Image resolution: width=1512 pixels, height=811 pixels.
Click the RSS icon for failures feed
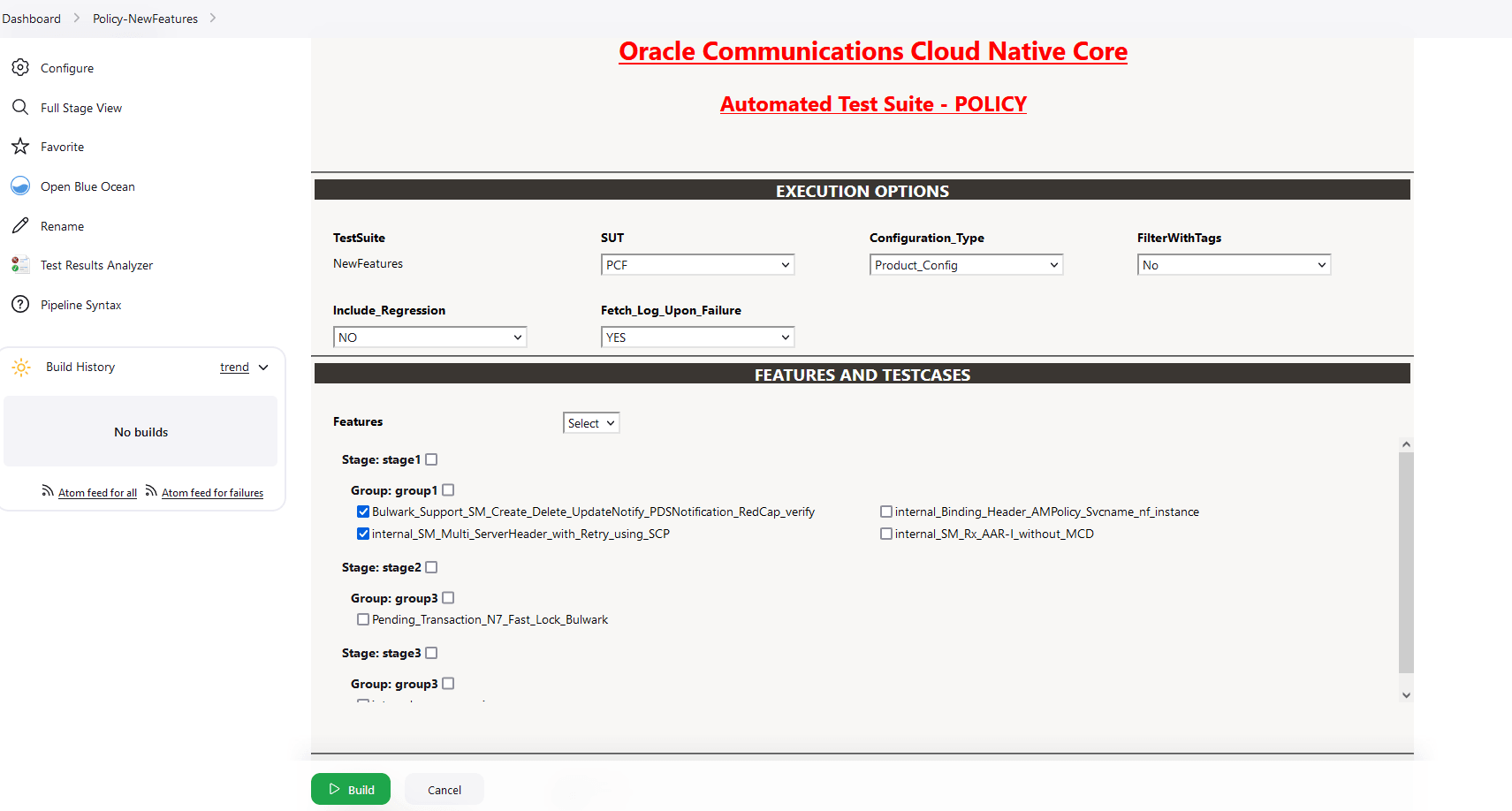151,491
